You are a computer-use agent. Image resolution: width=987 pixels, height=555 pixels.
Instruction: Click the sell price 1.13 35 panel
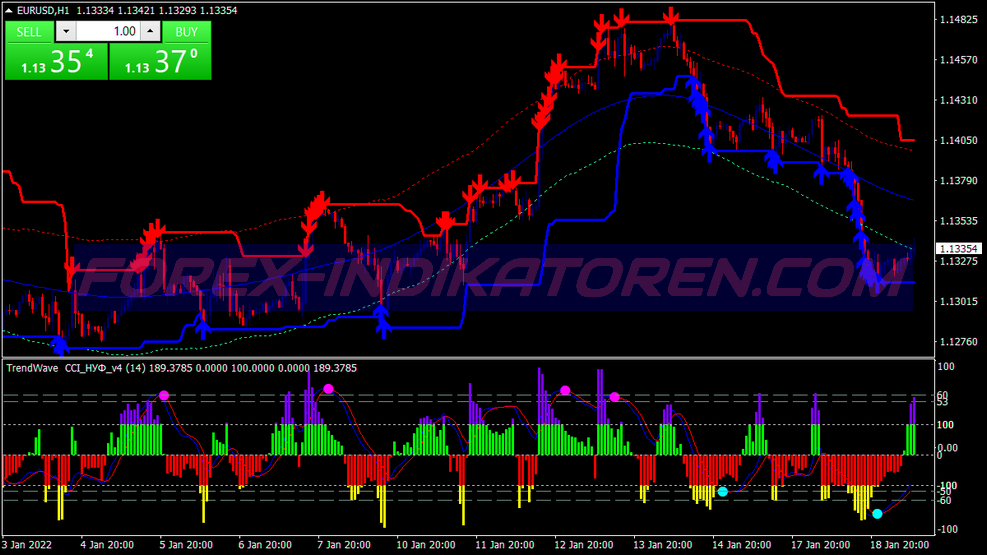[x=57, y=62]
